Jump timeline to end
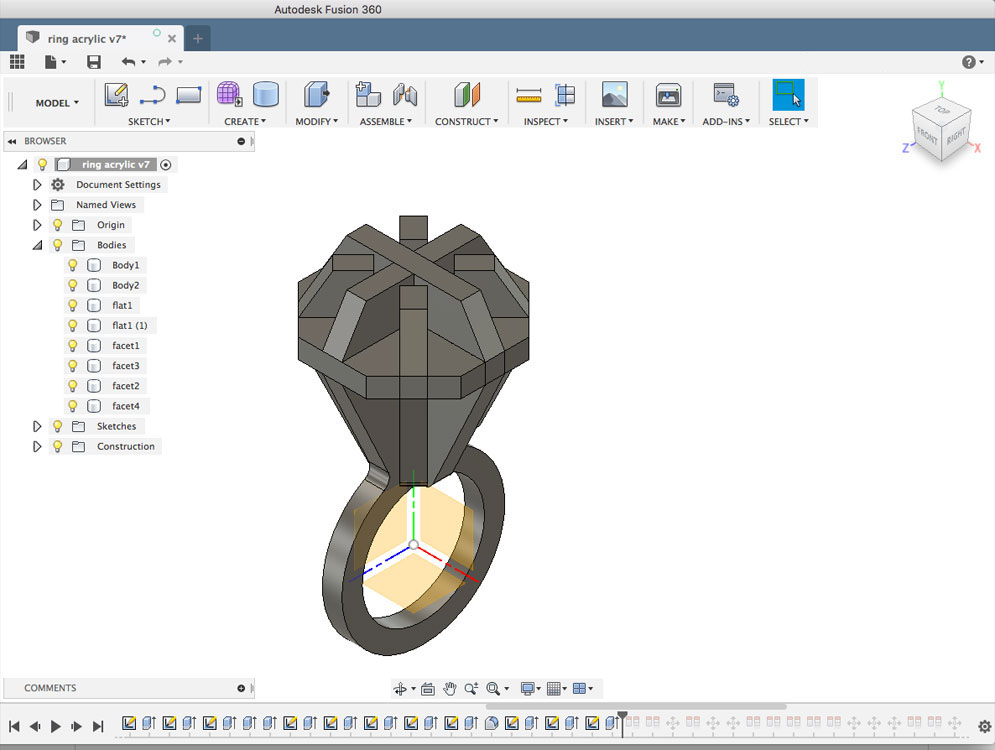The image size is (995, 750). tap(98, 727)
